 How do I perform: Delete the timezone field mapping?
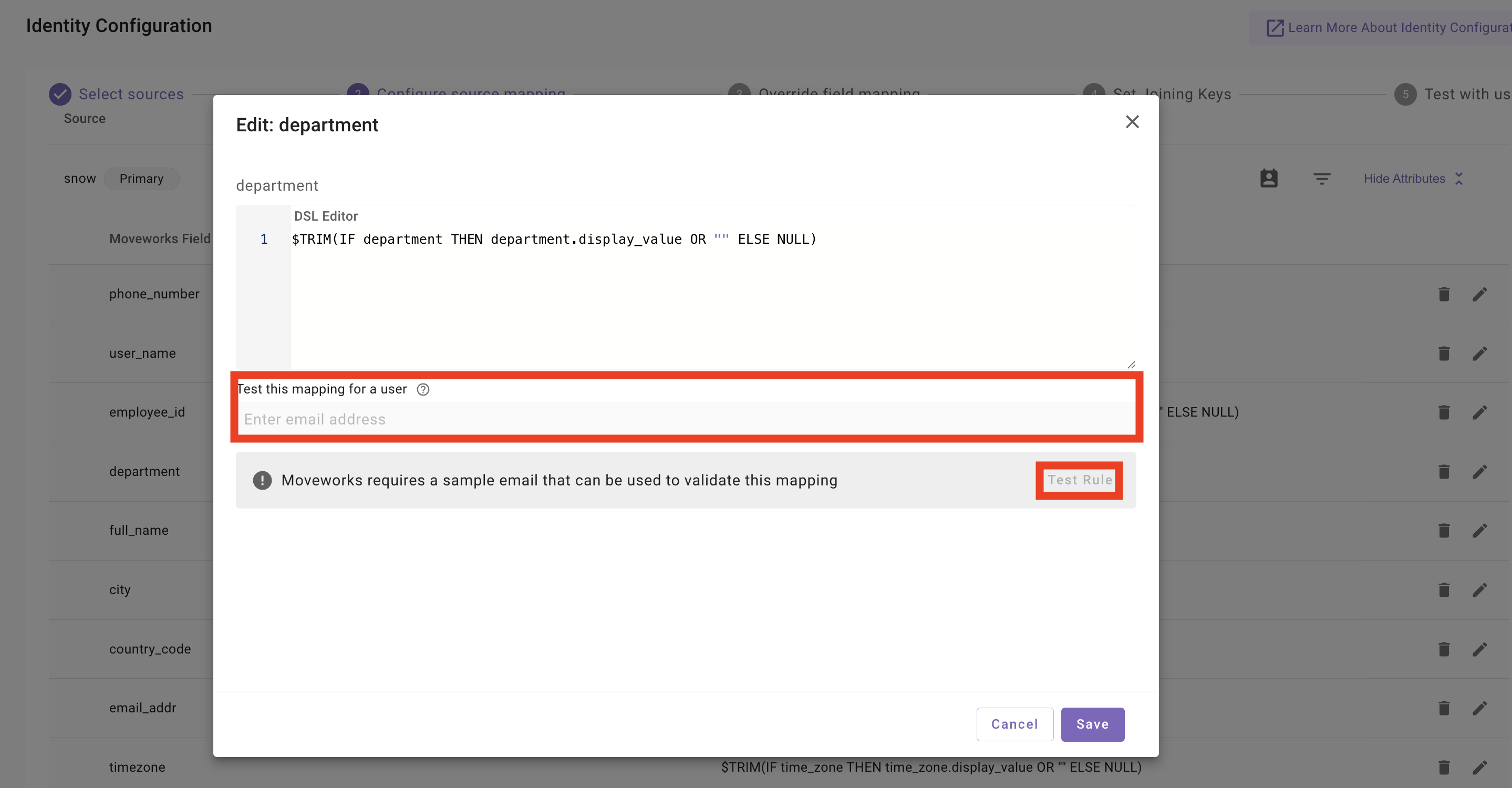coord(1444,768)
